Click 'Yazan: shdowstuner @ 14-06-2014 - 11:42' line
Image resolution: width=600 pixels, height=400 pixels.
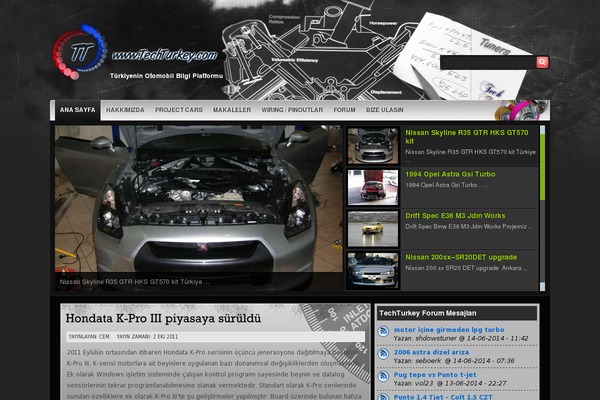point(461,338)
